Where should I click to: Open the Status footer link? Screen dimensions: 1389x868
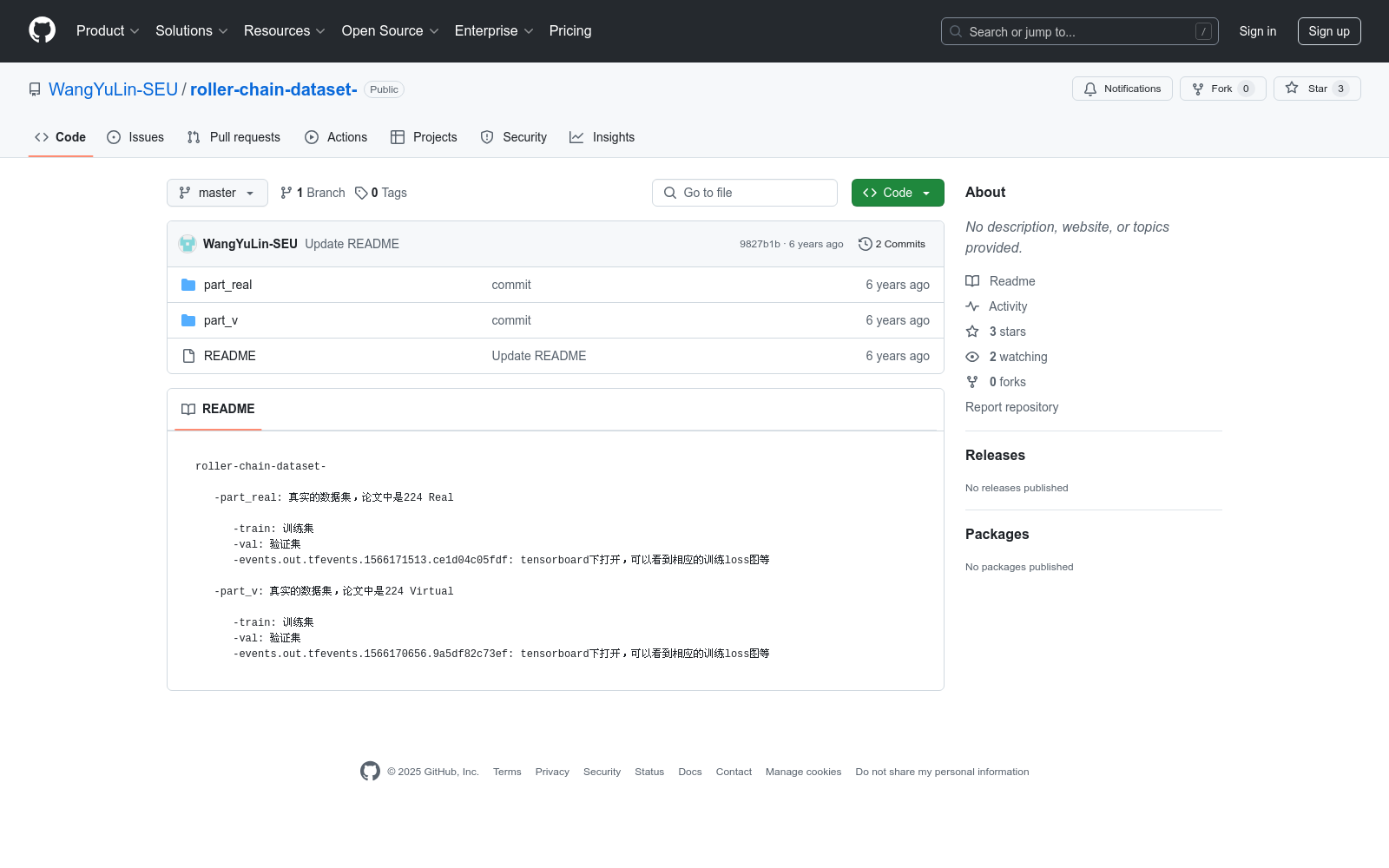tap(649, 772)
